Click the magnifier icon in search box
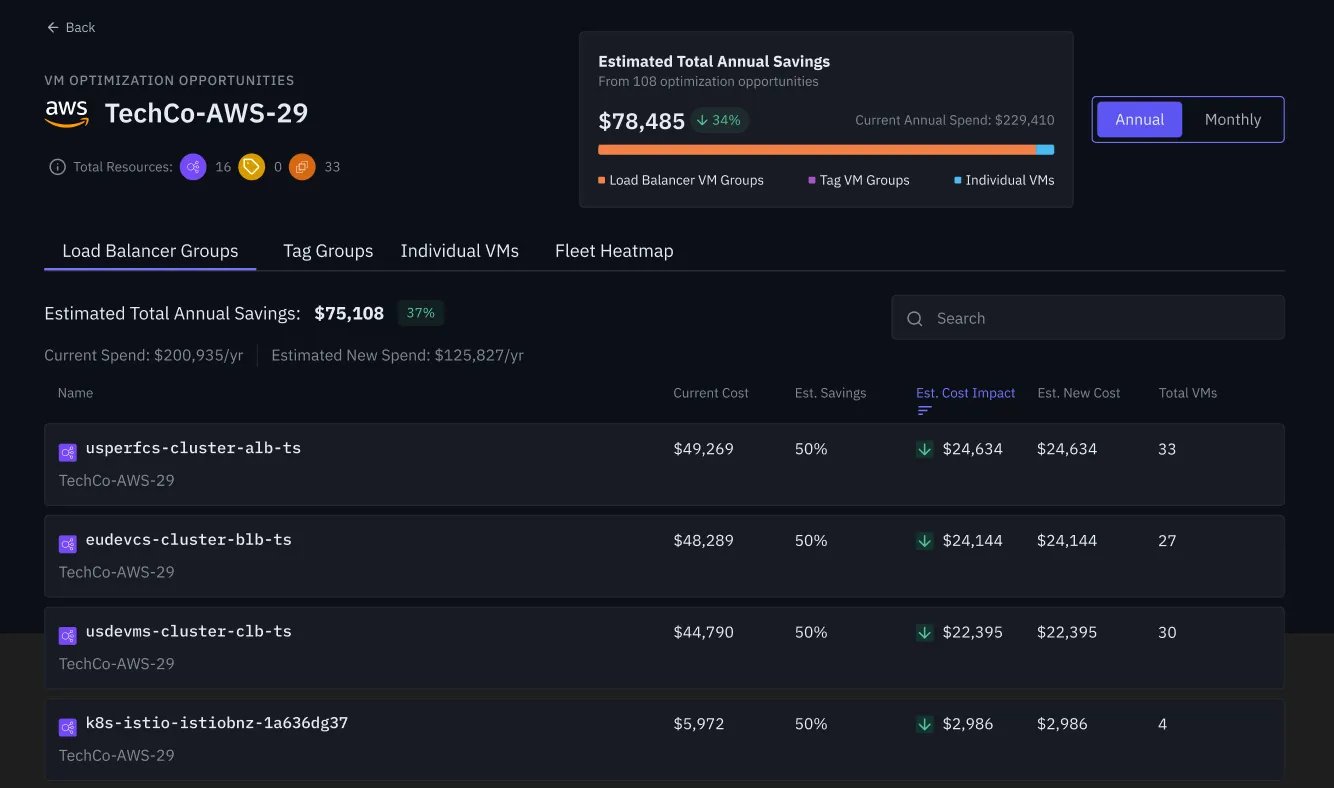The height and width of the screenshot is (788, 1334). (x=914, y=319)
